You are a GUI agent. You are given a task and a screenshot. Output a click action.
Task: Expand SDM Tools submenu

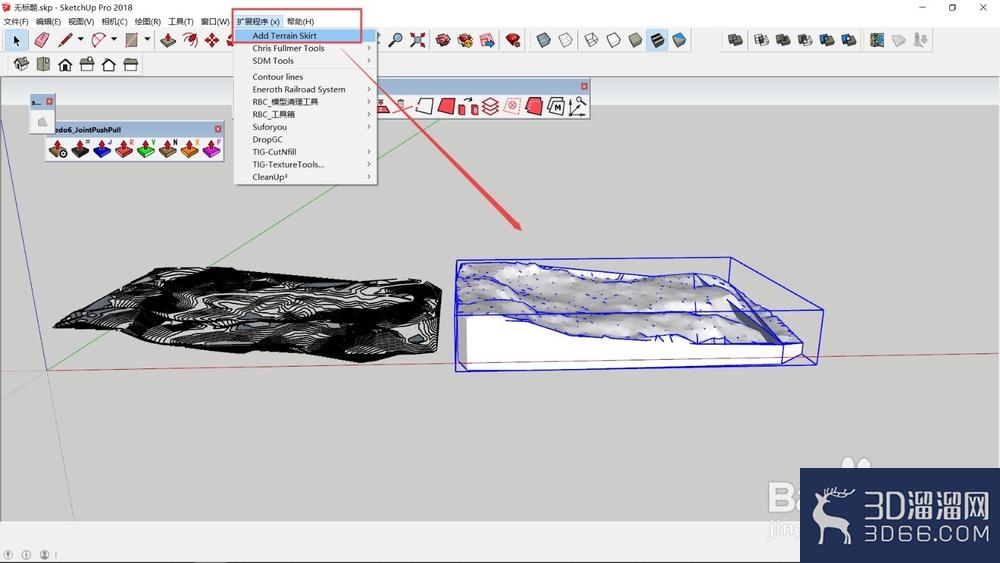pos(305,61)
